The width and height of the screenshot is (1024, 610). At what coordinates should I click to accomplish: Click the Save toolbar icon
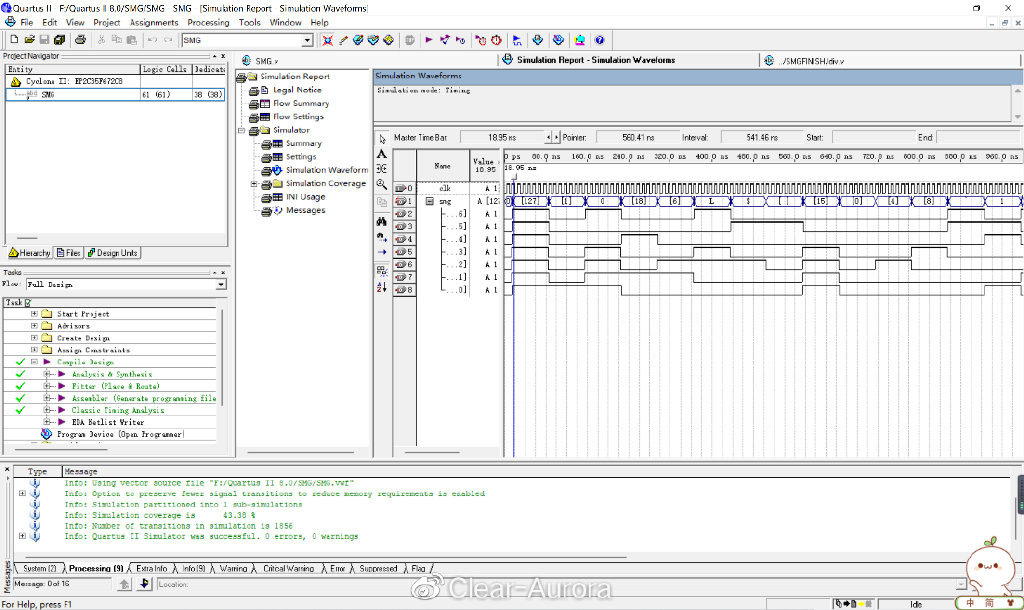[44, 40]
